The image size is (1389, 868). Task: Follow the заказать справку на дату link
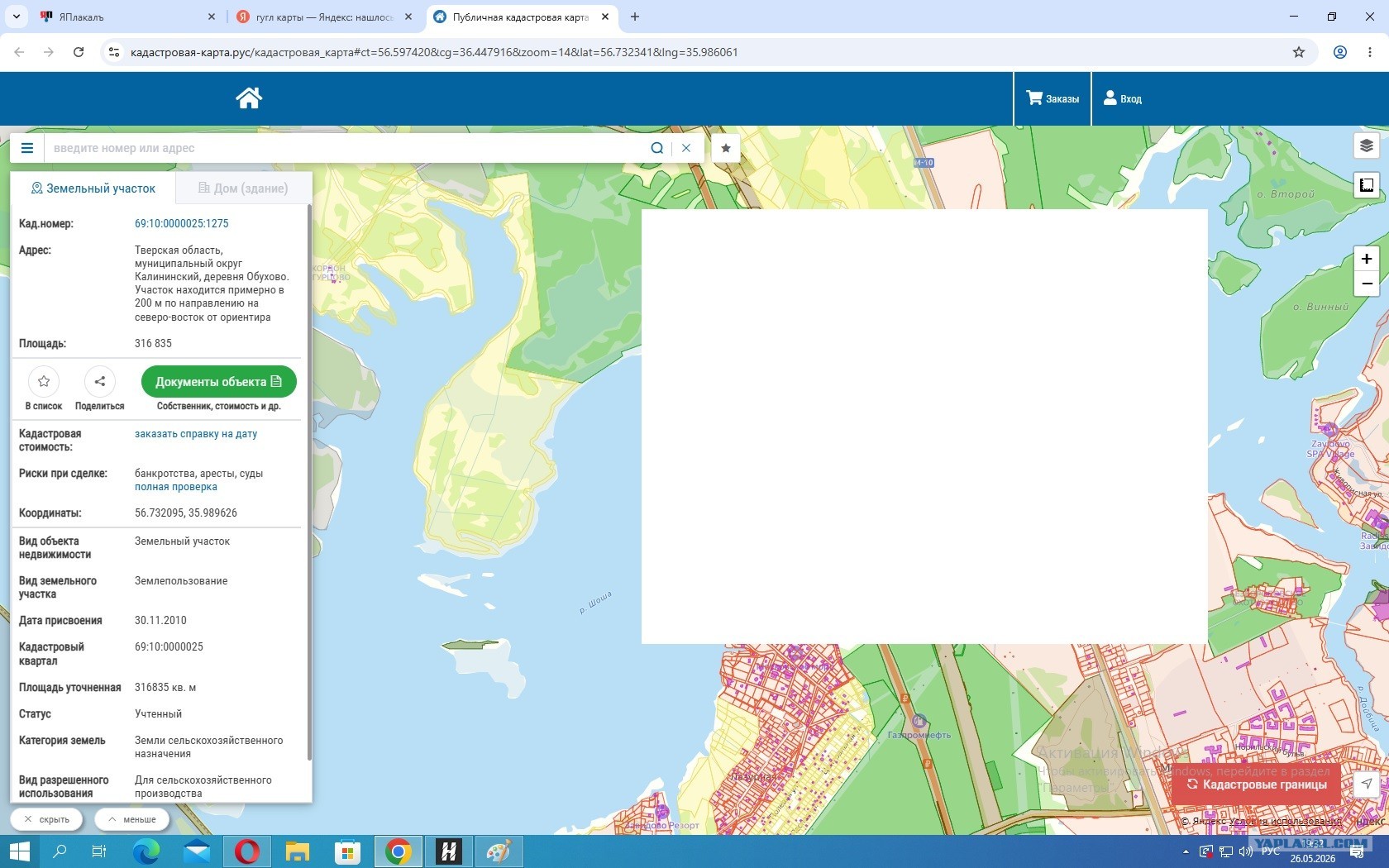click(x=196, y=433)
